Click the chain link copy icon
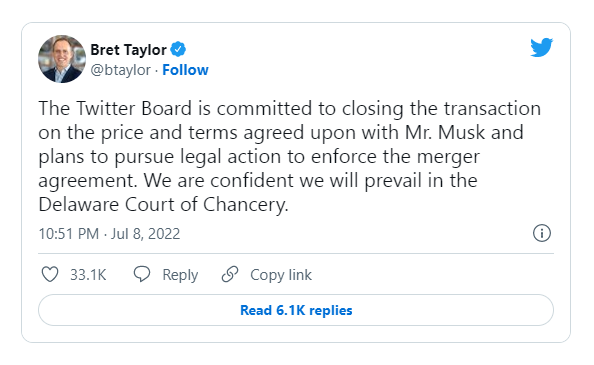Image resolution: width=594 pixels, height=365 pixels. [x=230, y=274]
